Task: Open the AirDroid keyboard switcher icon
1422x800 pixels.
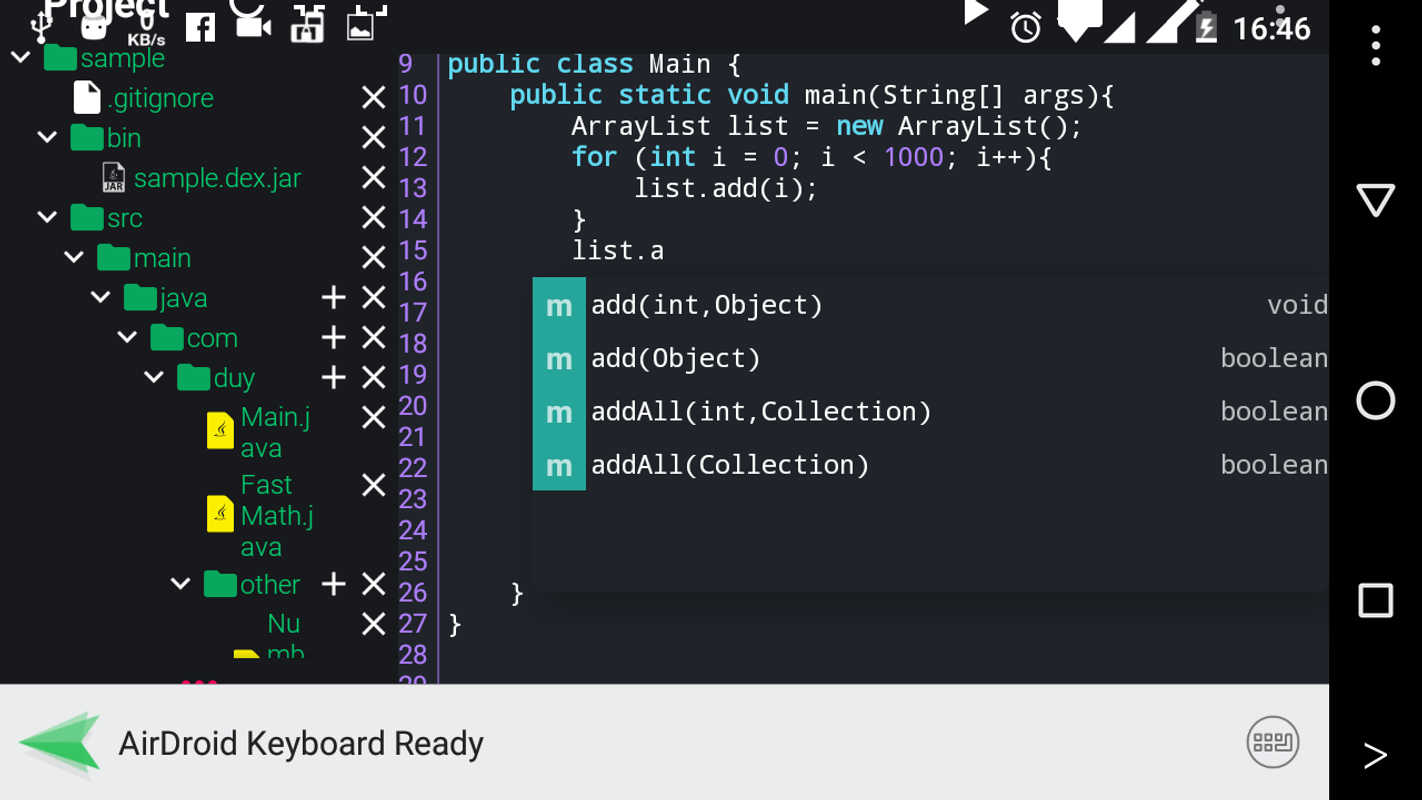Action: pos(1272,742)
